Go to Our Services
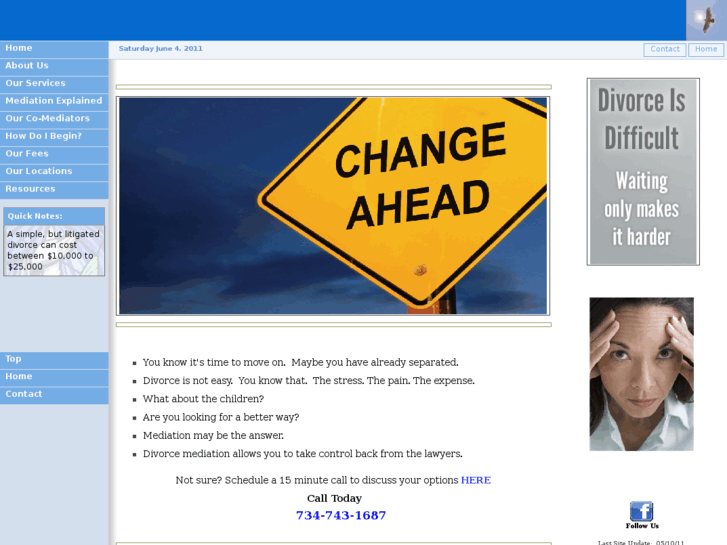The image size is (727, 545). tap(54, 84)
